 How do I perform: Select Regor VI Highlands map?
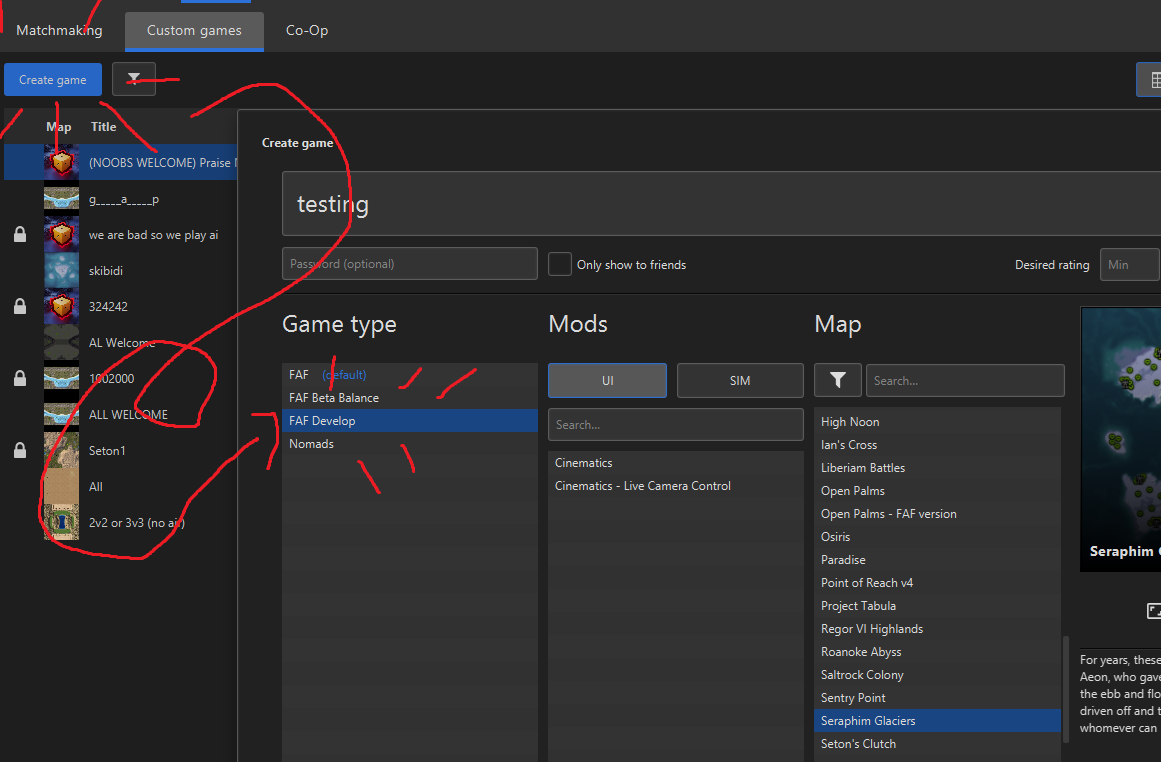(937, 629)
